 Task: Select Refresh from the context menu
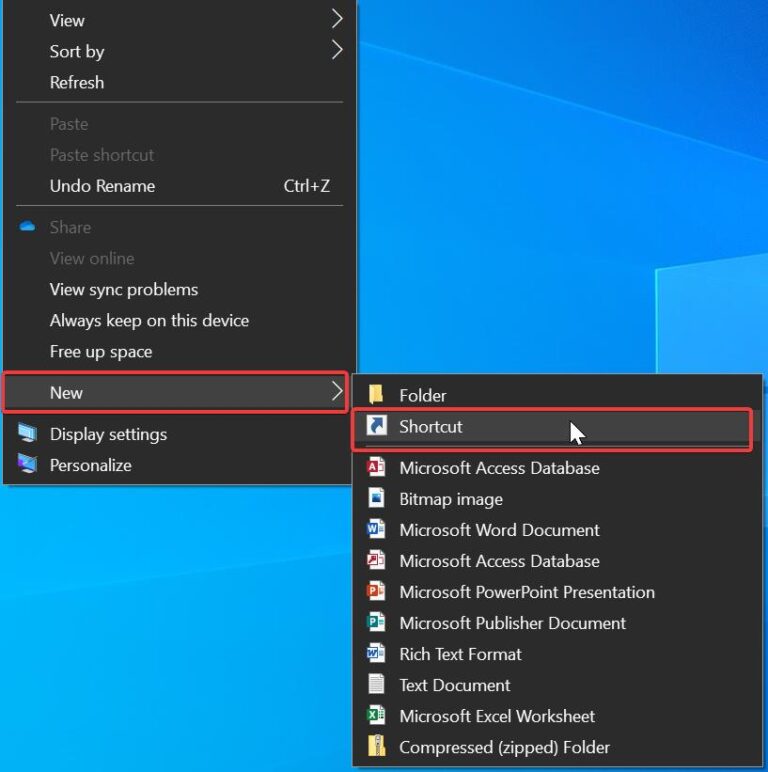tap(77, 82)
